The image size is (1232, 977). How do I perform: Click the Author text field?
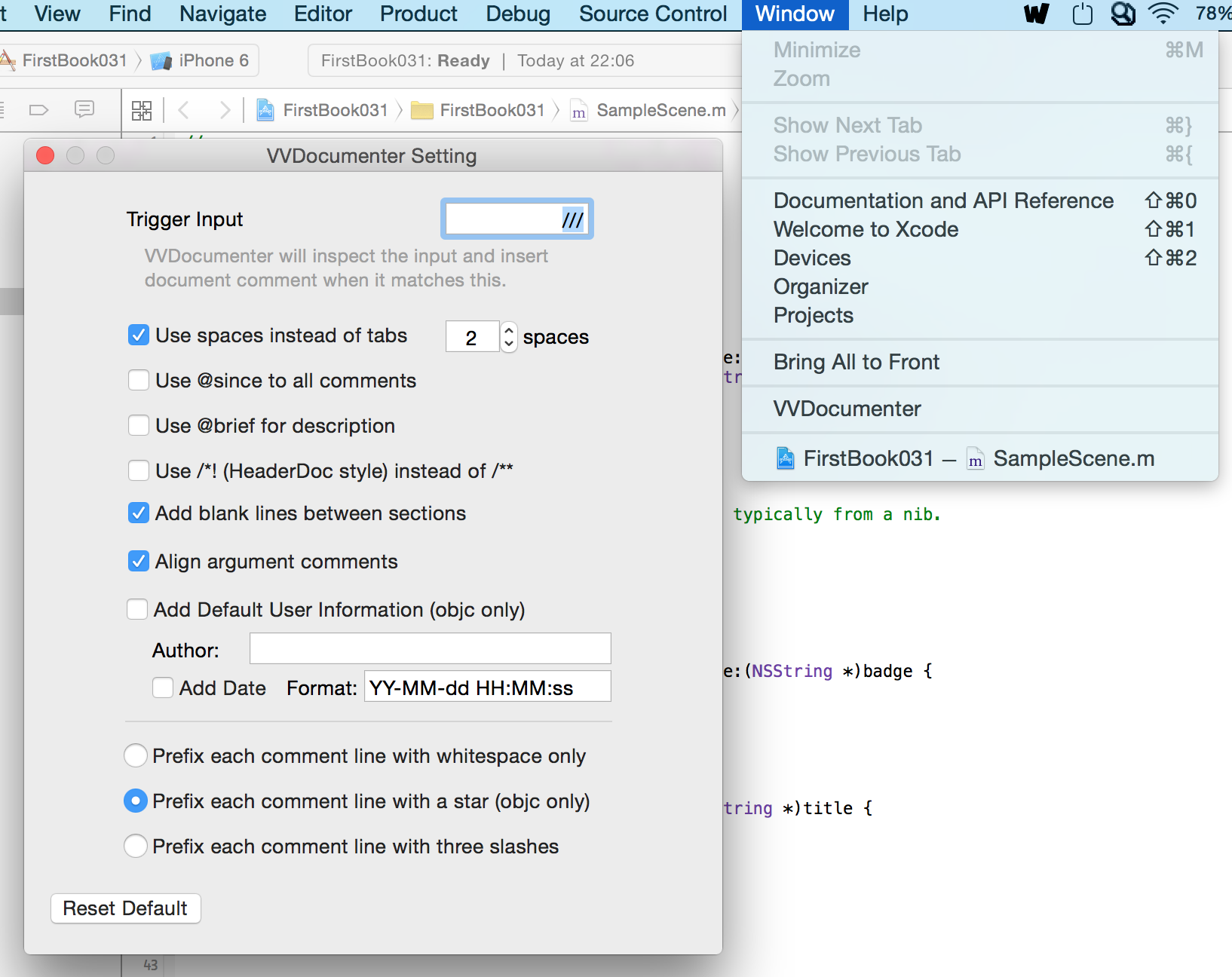[x=430, y=648]
